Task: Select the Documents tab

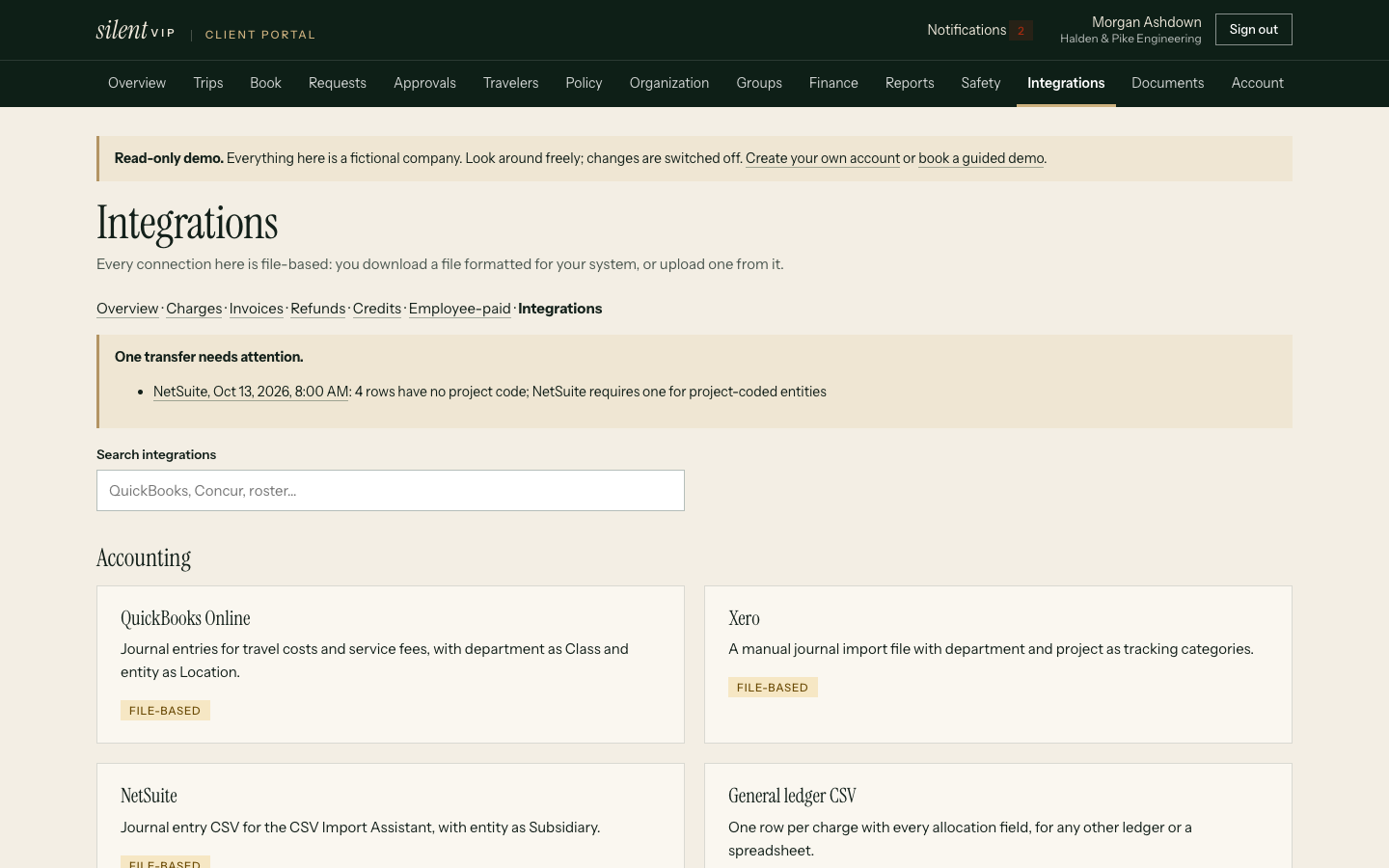Action: pyautogui.click(x=1167, y=83)
